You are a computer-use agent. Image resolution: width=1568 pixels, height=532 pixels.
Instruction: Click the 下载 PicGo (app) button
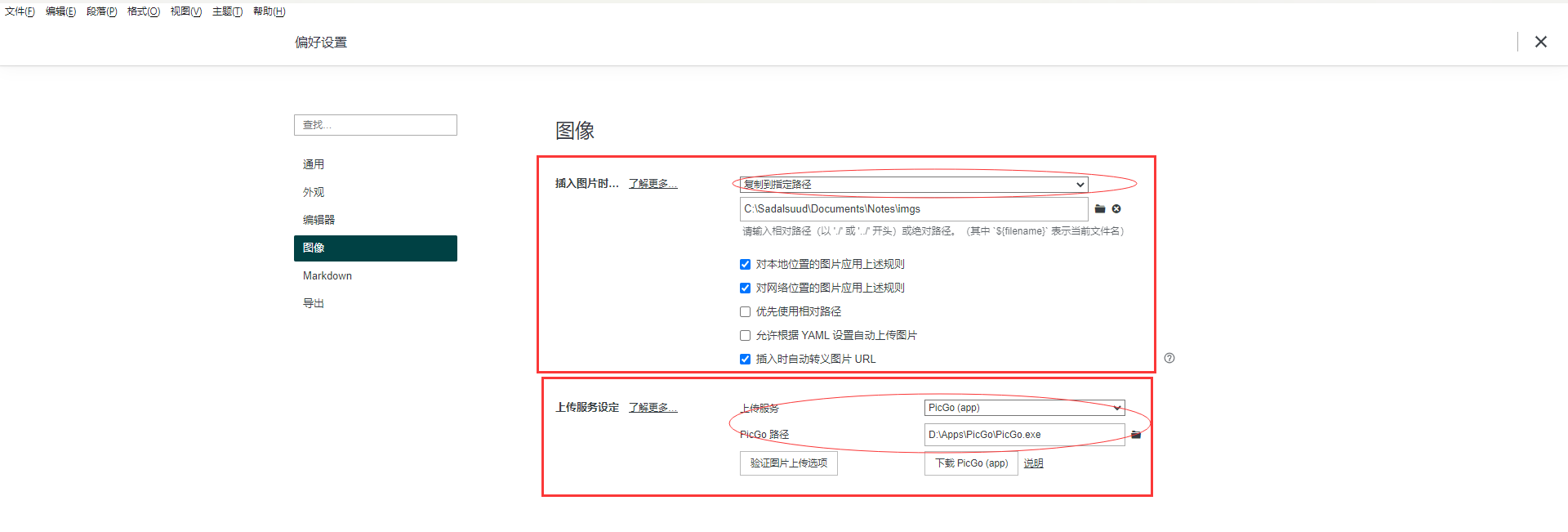click(971, 463)
